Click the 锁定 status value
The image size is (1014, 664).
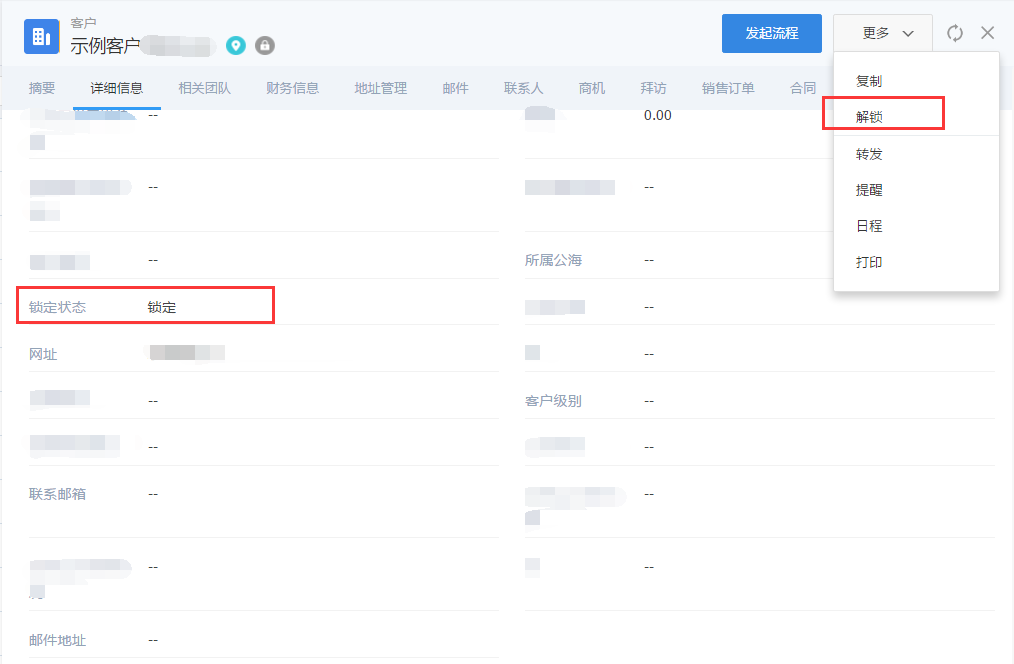162,307
